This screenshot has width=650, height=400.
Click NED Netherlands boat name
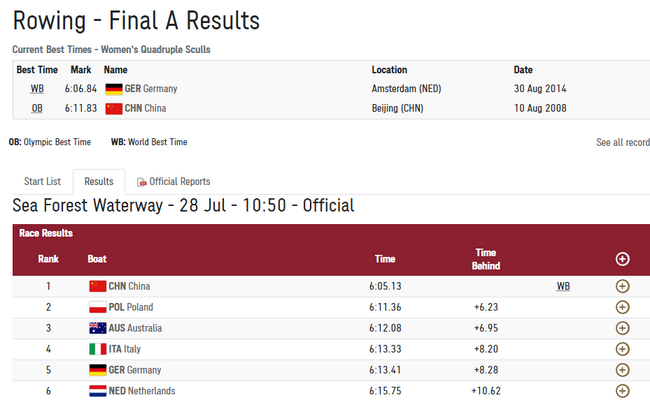coord(142,391)
